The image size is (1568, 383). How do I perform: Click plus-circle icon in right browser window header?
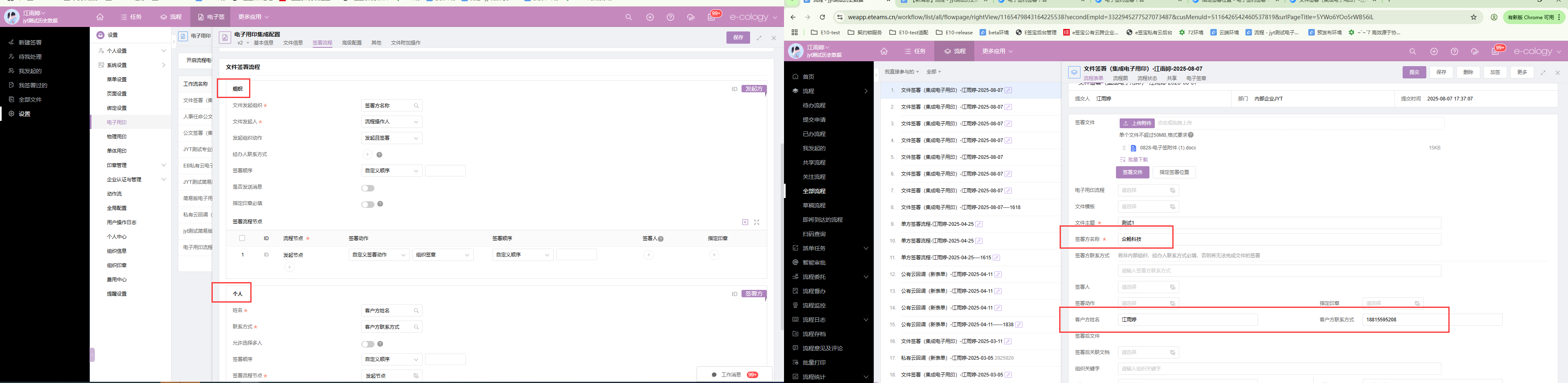(1434, 52)
